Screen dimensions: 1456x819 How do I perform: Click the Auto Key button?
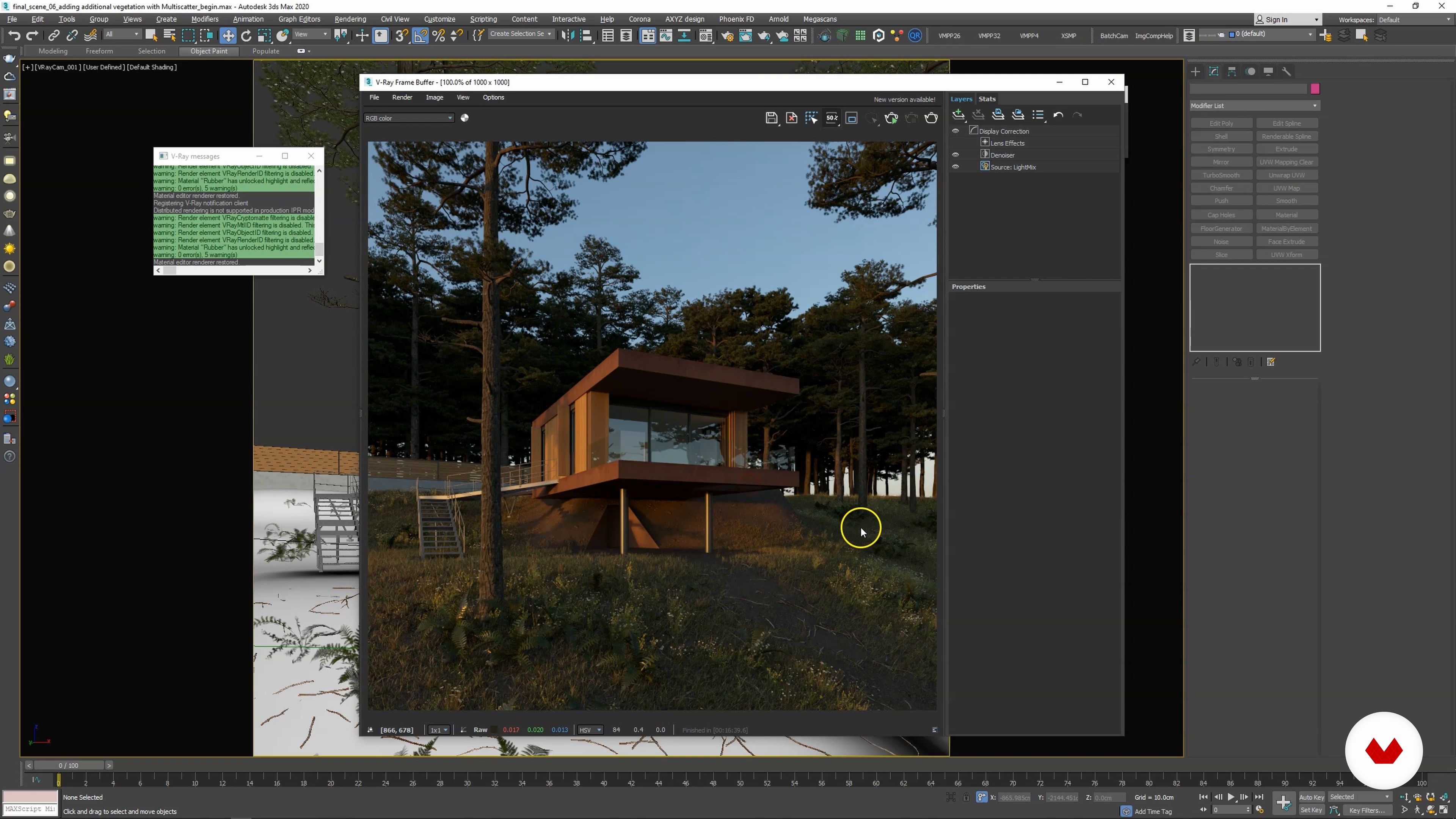tap(1311, 797)
